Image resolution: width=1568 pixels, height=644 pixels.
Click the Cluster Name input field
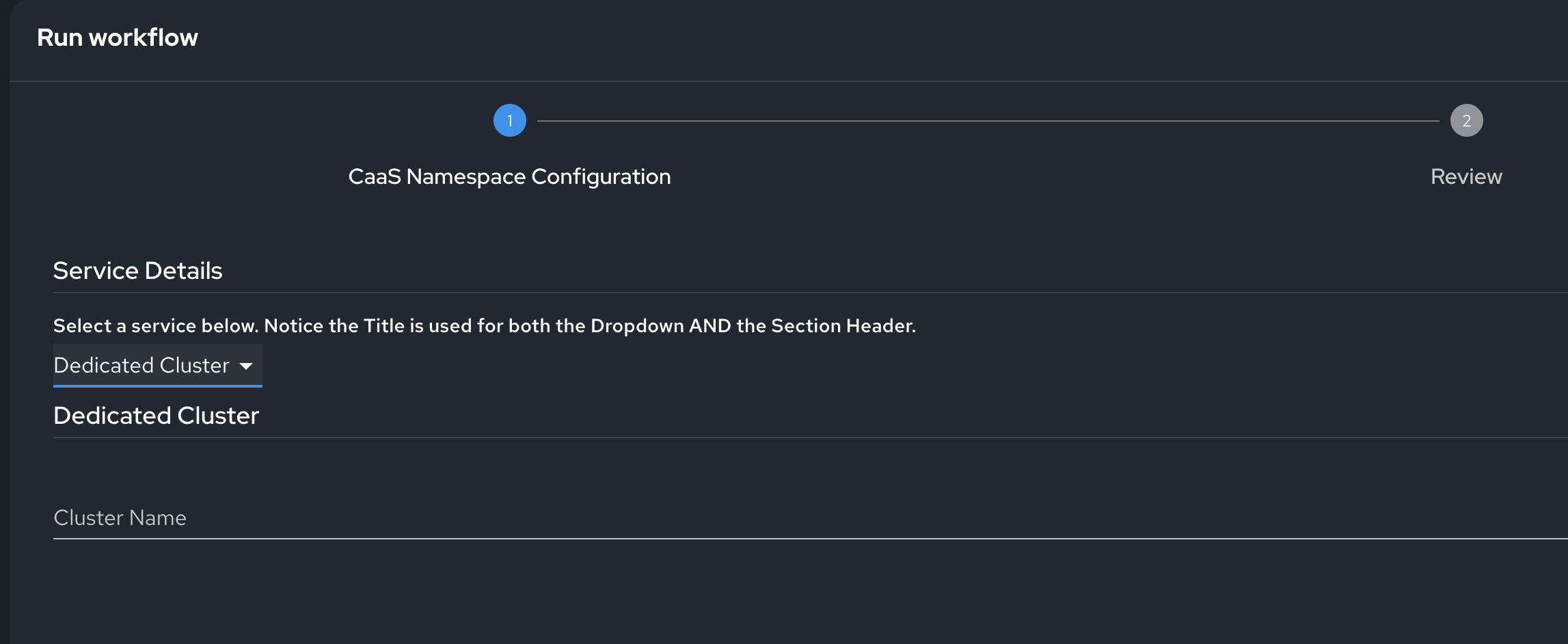pyautogui.click(x=752, y=518)
